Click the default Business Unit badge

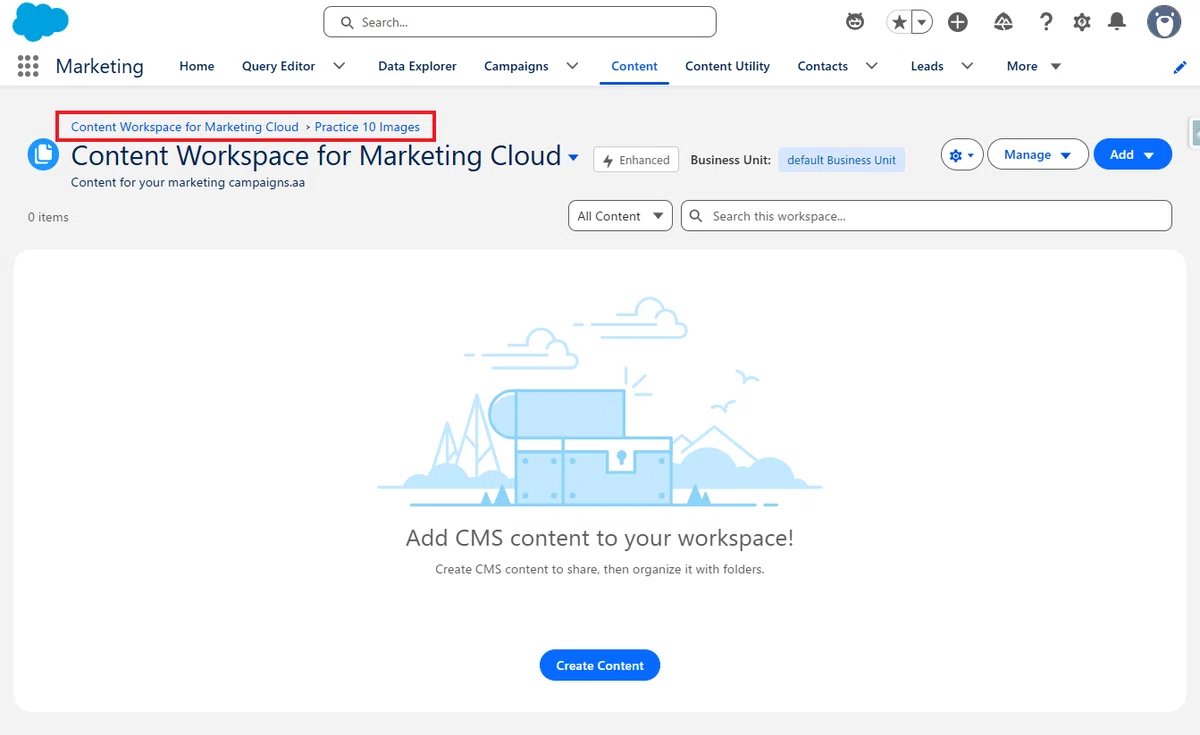(x=842, y=160)
